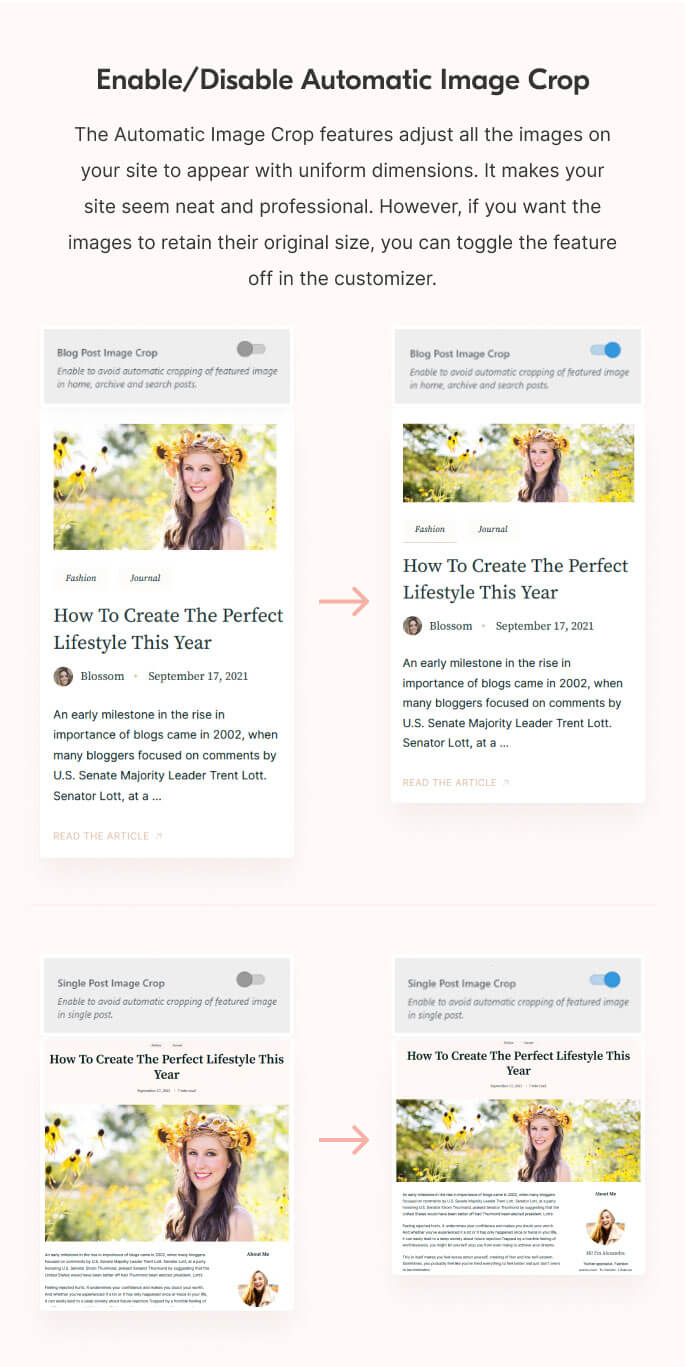Click the pink arrow between blog post cards

[x=343, y=602]
